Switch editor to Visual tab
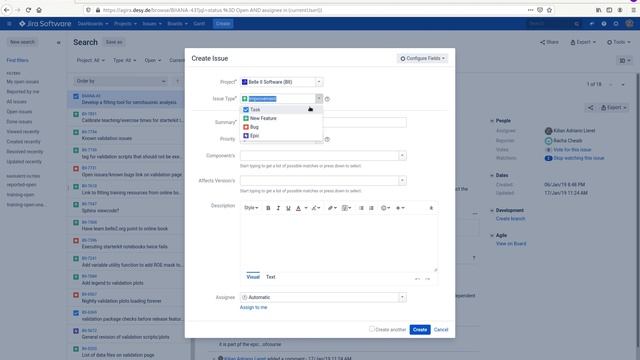Viewport: 640px width, 360px height. (x=253, y=277)
